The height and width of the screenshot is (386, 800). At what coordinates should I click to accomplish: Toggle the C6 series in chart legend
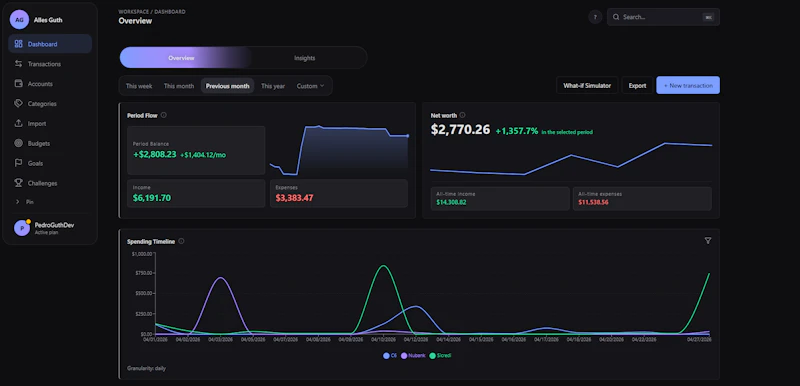pos(390,355)
